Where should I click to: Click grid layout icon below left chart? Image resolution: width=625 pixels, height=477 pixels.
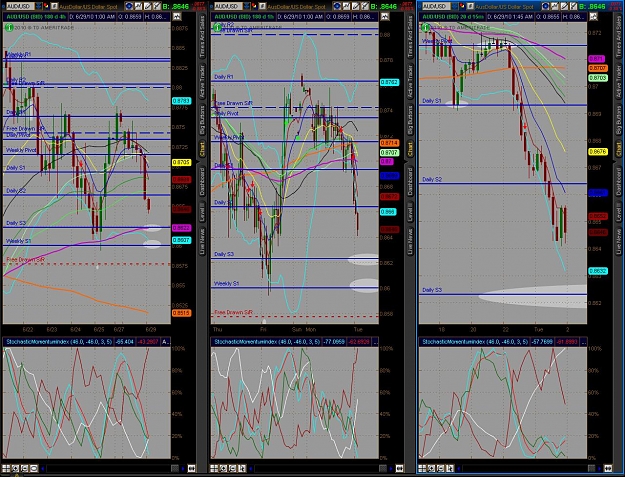pos(6,468)
